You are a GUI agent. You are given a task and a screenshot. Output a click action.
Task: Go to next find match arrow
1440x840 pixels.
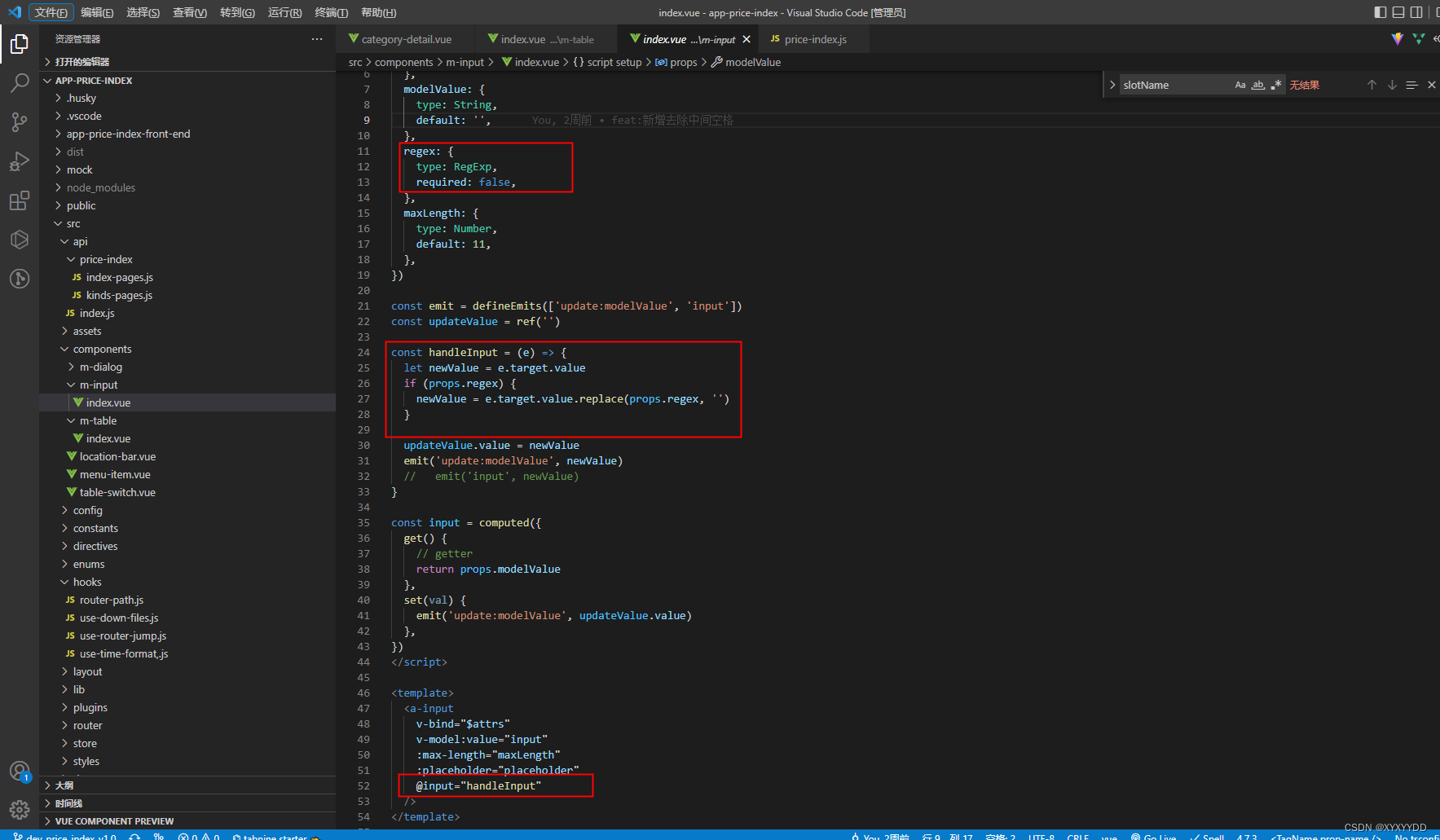(1392, 85)
